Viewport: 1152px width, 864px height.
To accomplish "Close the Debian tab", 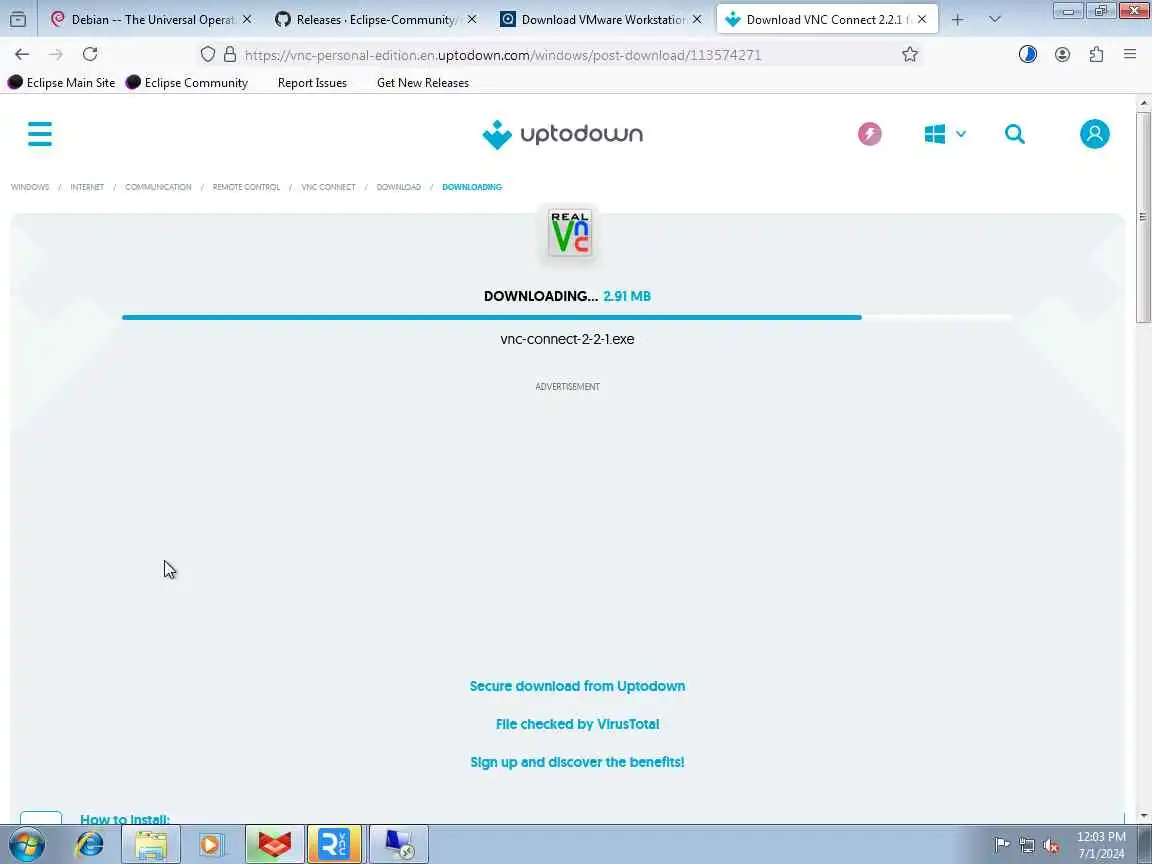I will coord(247,20).
